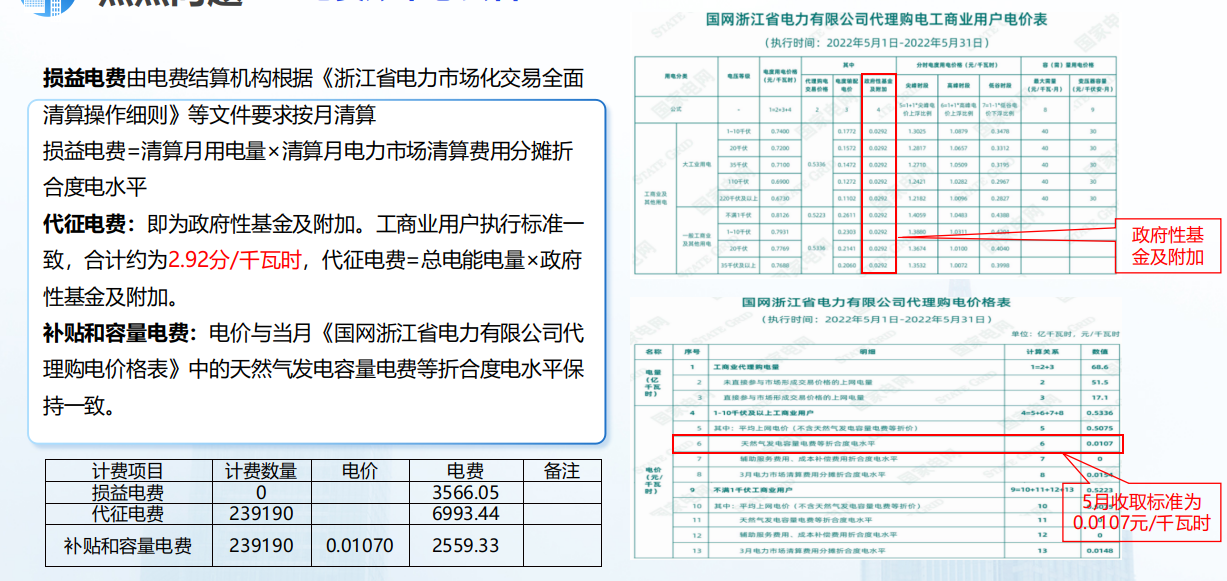The width and height of the screenshot is (1227, 581).
Task: Click row 7 '辅助服务费用、成本补偿费用折合度电水平'
Action: click(818, 459)
